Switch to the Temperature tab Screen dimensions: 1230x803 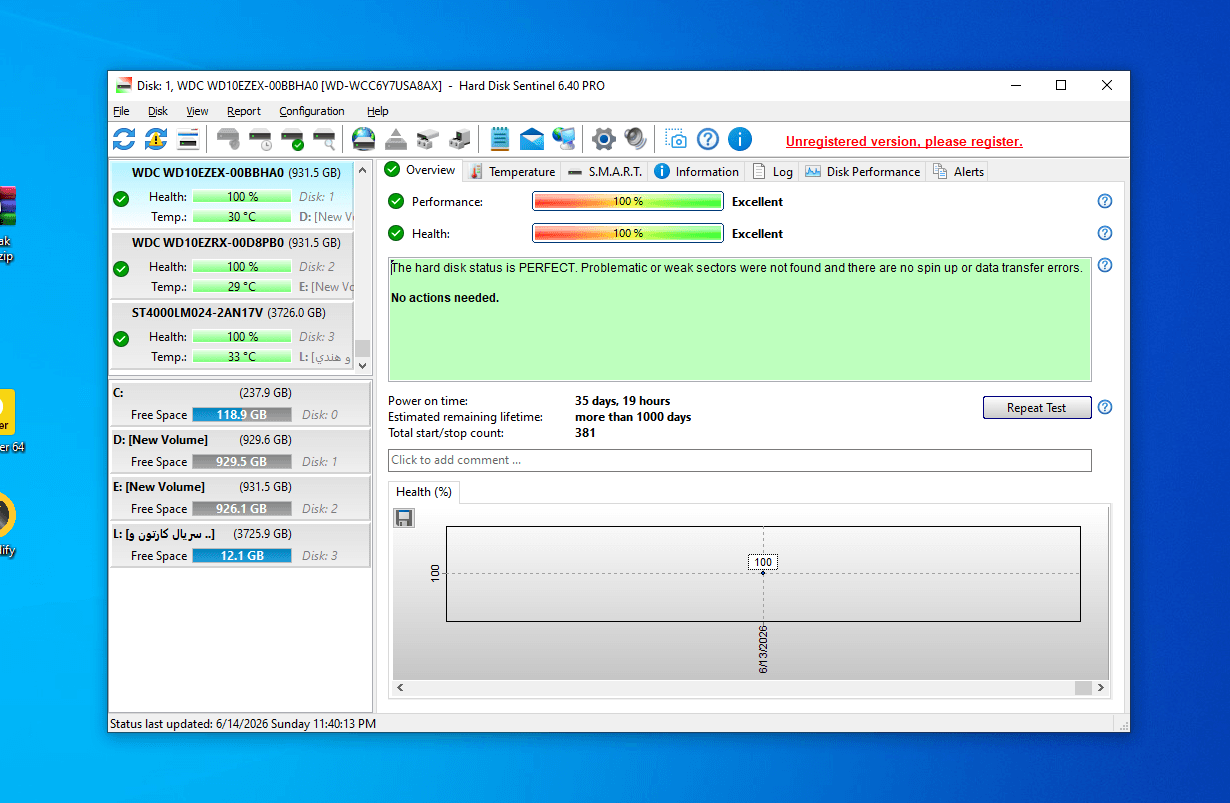[512, 172]
